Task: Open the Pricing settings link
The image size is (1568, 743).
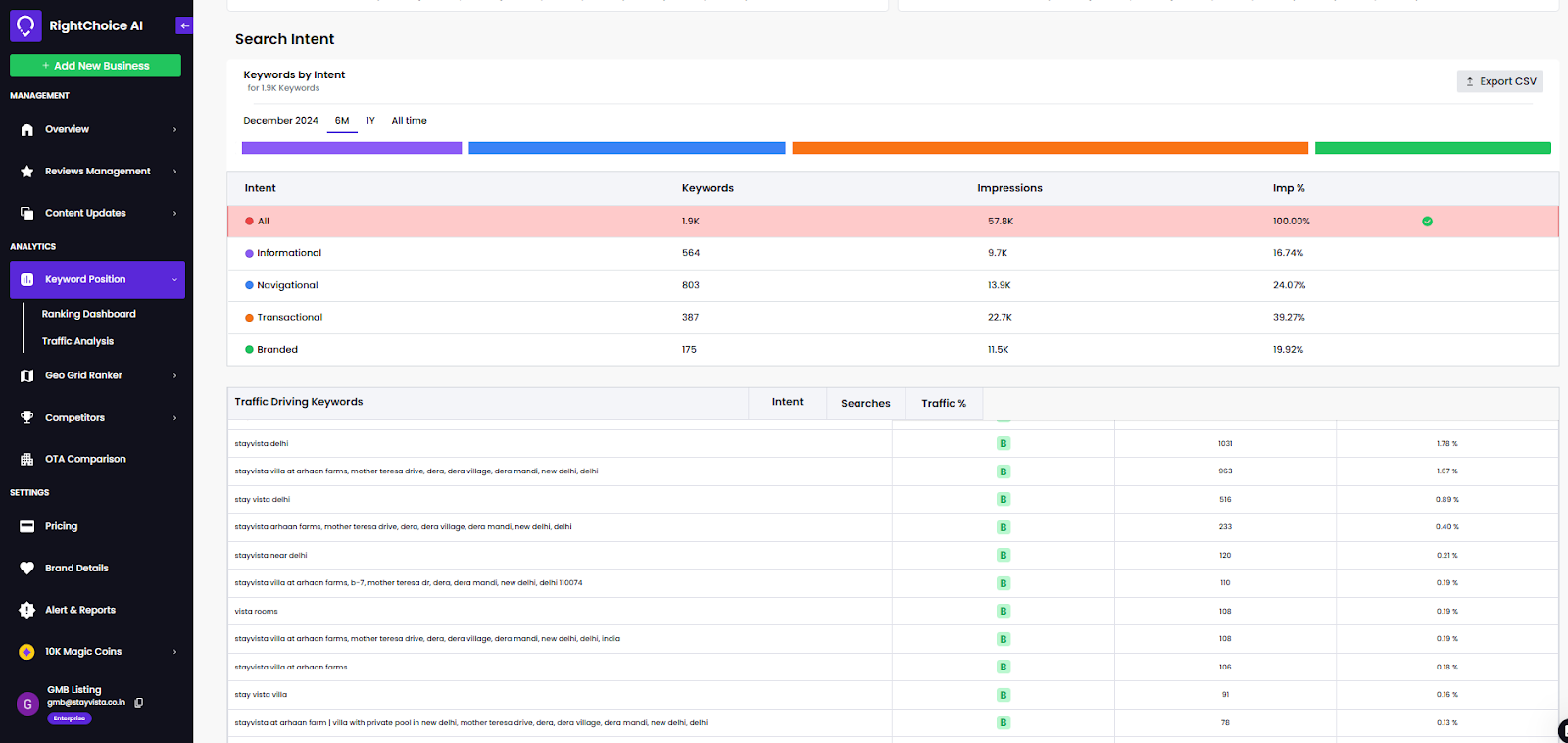Action: [x=61, y=526]
